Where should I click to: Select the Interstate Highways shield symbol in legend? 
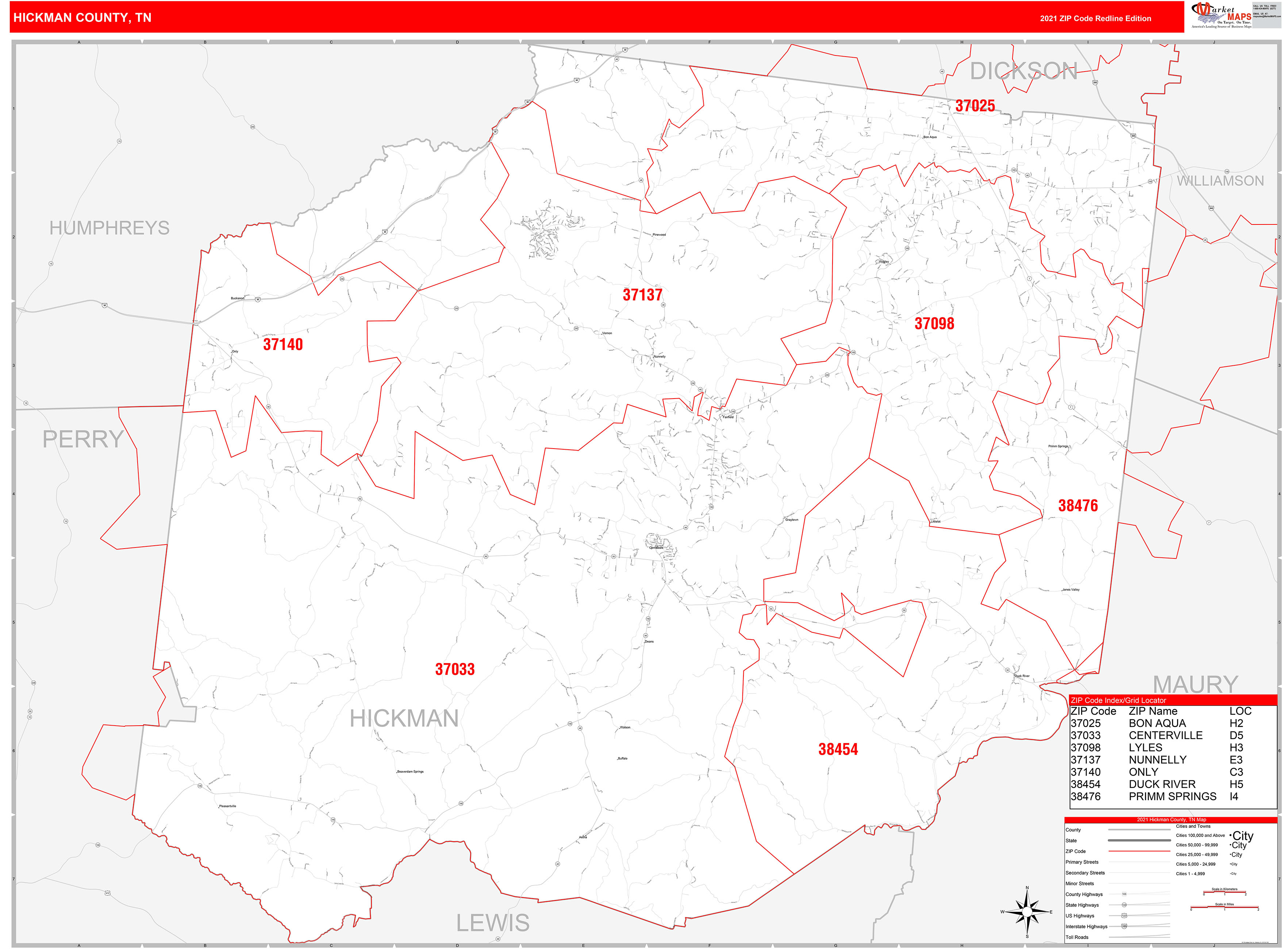coord(1124,927)
